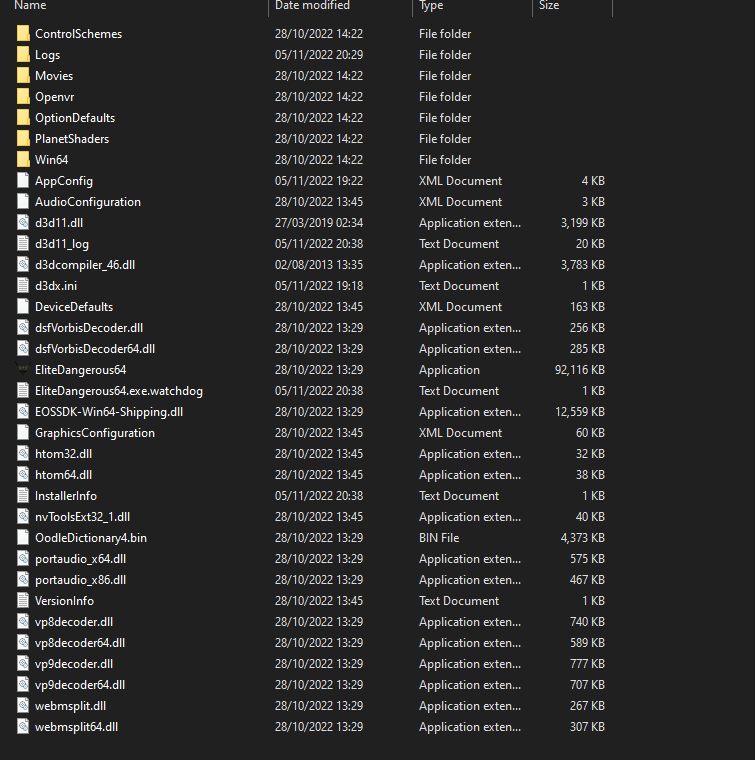Click the 3,199 KB size value
The image size is (755, 760).
(582, 223)
